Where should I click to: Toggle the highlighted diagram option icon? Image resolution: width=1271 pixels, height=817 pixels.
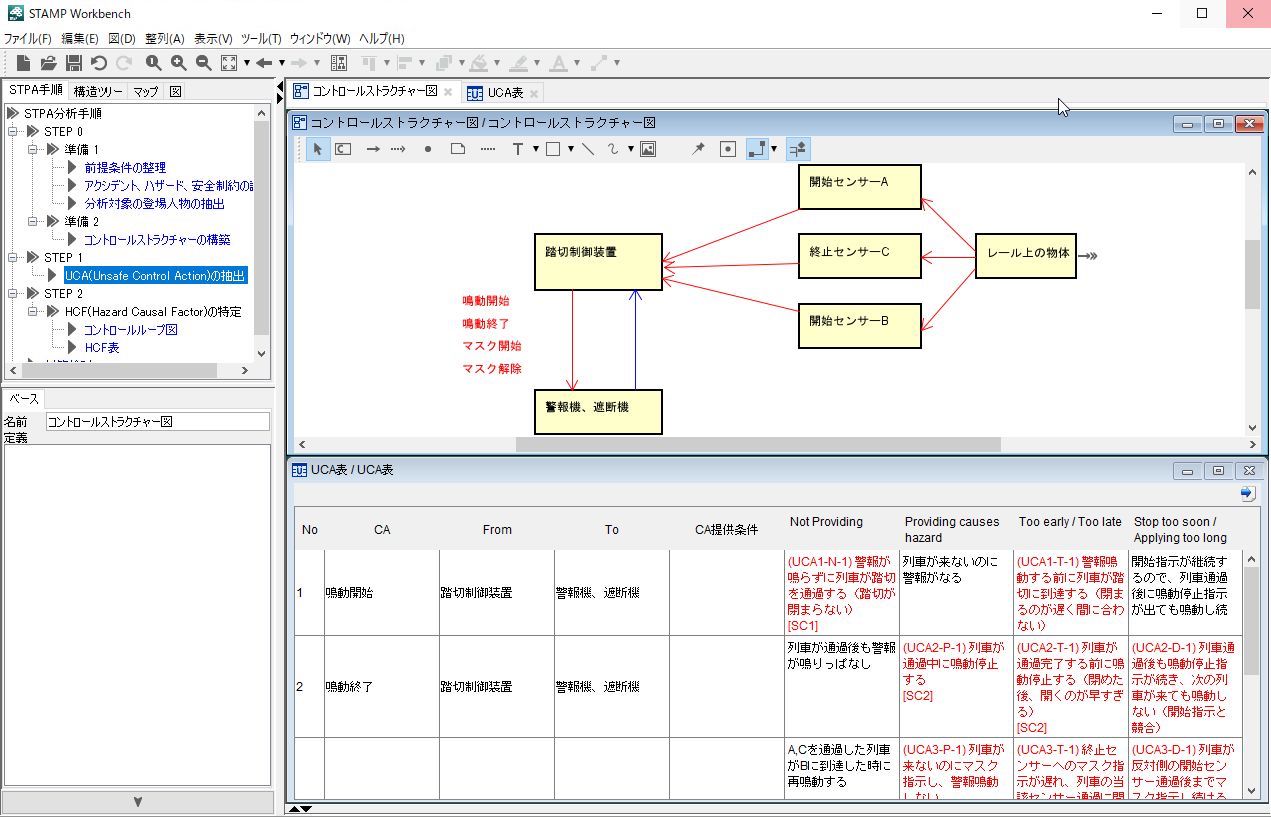pos(797,149)
